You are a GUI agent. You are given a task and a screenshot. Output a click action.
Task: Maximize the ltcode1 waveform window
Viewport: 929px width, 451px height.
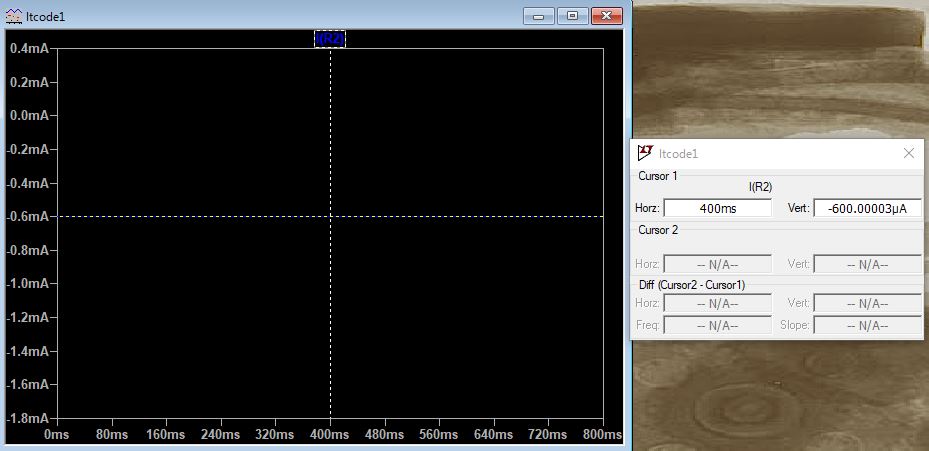(571, 16)
